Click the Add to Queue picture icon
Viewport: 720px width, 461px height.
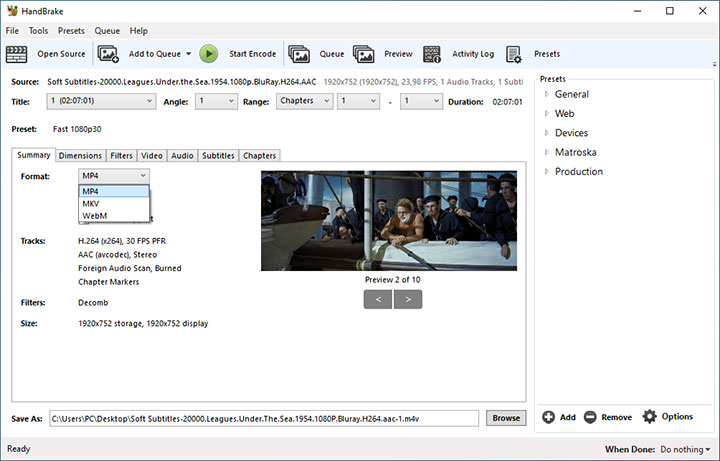tap(108, 54)
